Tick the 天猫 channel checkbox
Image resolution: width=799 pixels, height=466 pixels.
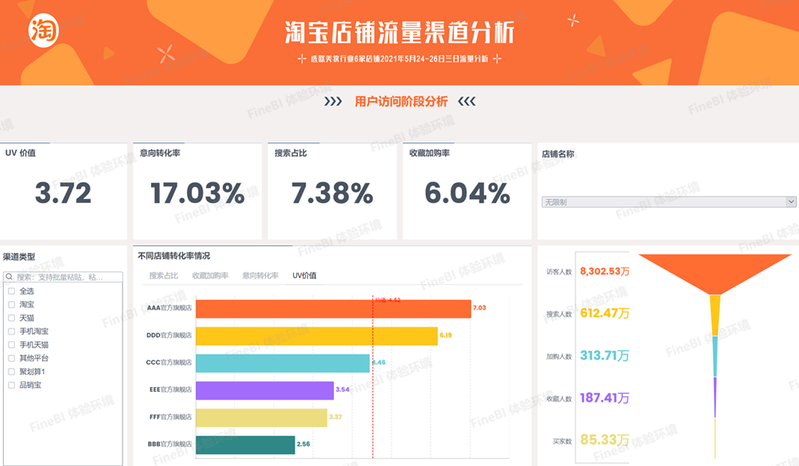(11, 316)
